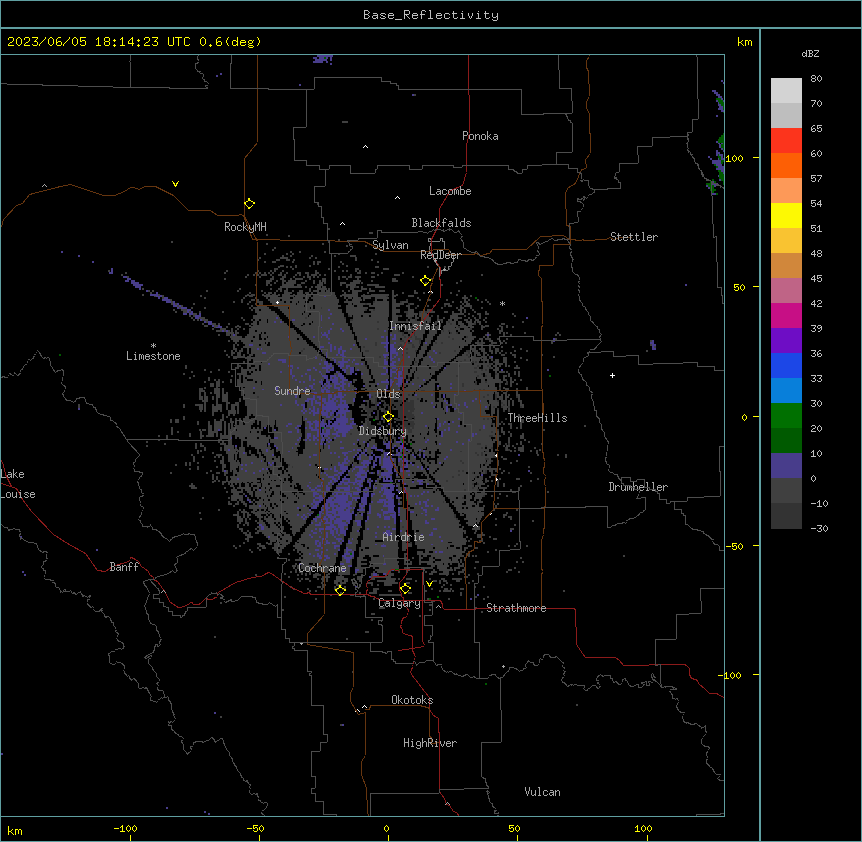Click the white plus marker west of Drumheller
The height and width of the screenshot is (842, 862).
click(x=612, y=375)
